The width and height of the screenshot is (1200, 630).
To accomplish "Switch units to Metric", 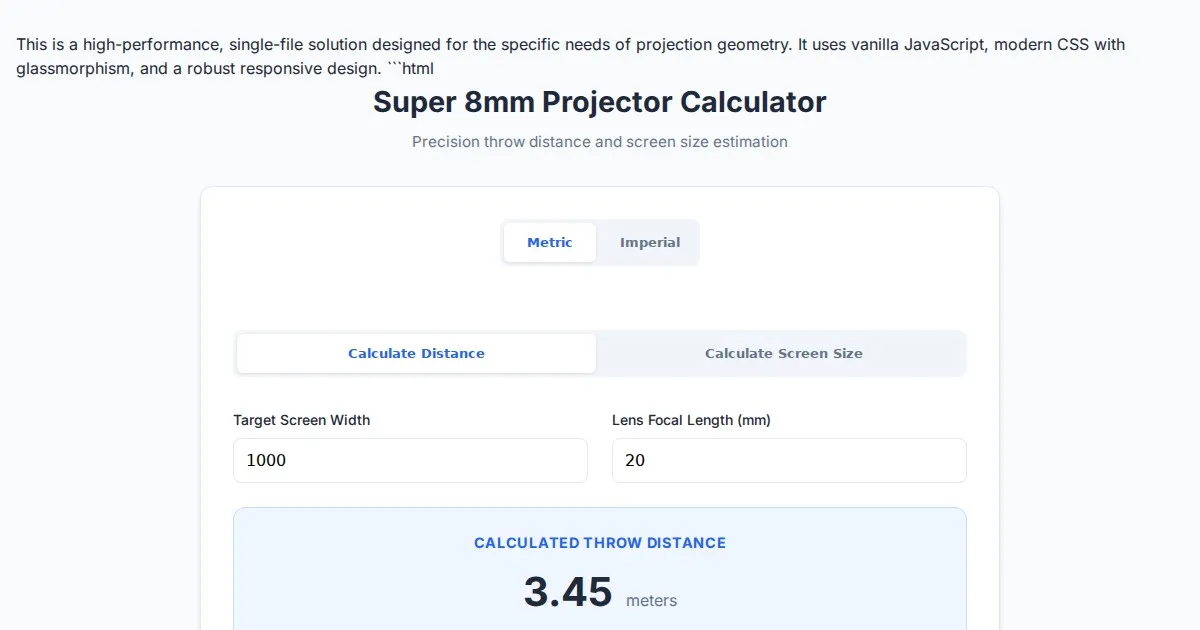I will [x=550, y=243].
